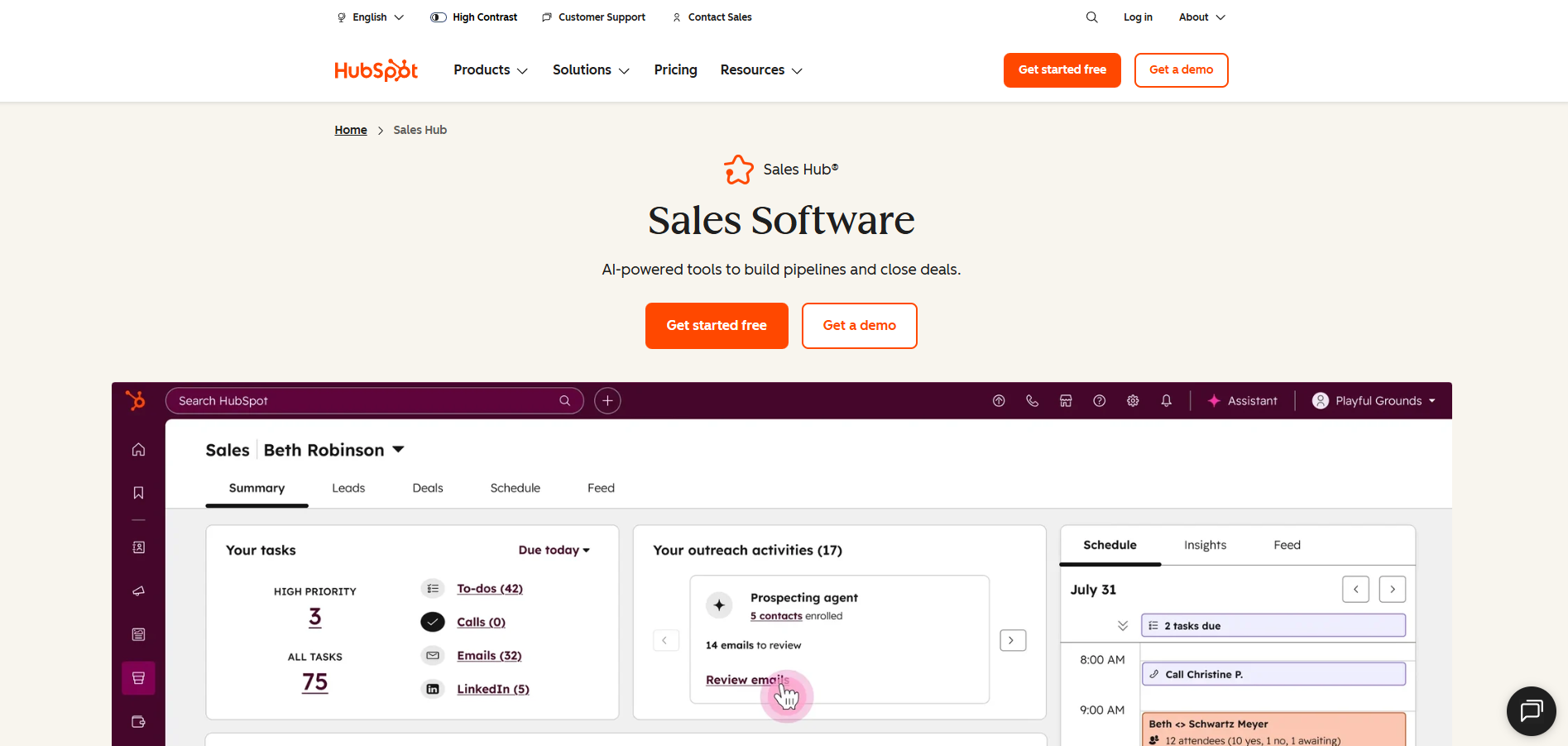Screen dimensions: 1568x746
Task: Open the Emails (32) link
Action: point(489,655)
